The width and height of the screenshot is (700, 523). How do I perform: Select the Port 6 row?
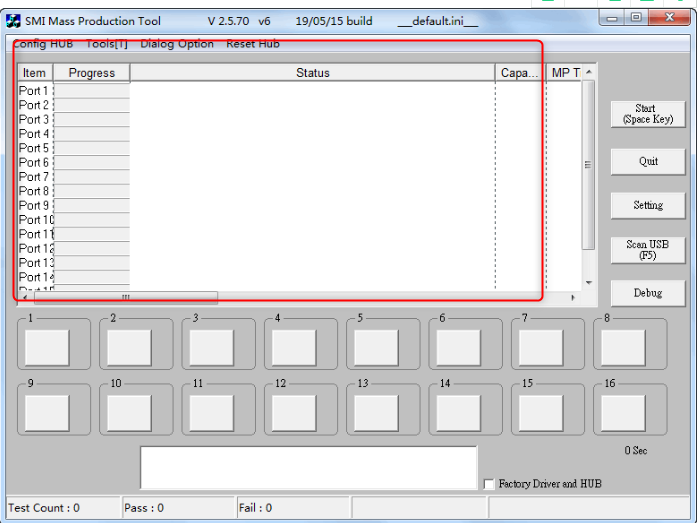pyautogui.click(x=300, y=162)
